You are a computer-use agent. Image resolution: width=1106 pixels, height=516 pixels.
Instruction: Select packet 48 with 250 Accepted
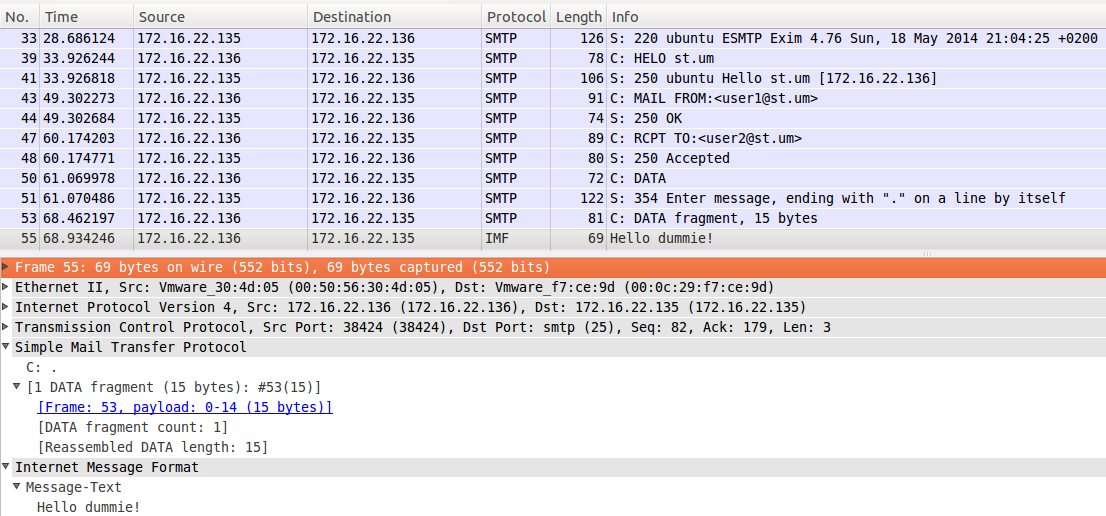[553, 159]
